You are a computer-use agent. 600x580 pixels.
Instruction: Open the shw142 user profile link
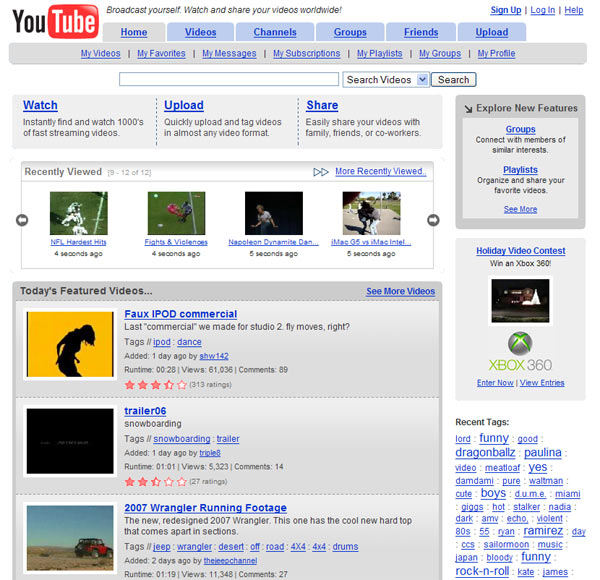[x=214, y=356]
